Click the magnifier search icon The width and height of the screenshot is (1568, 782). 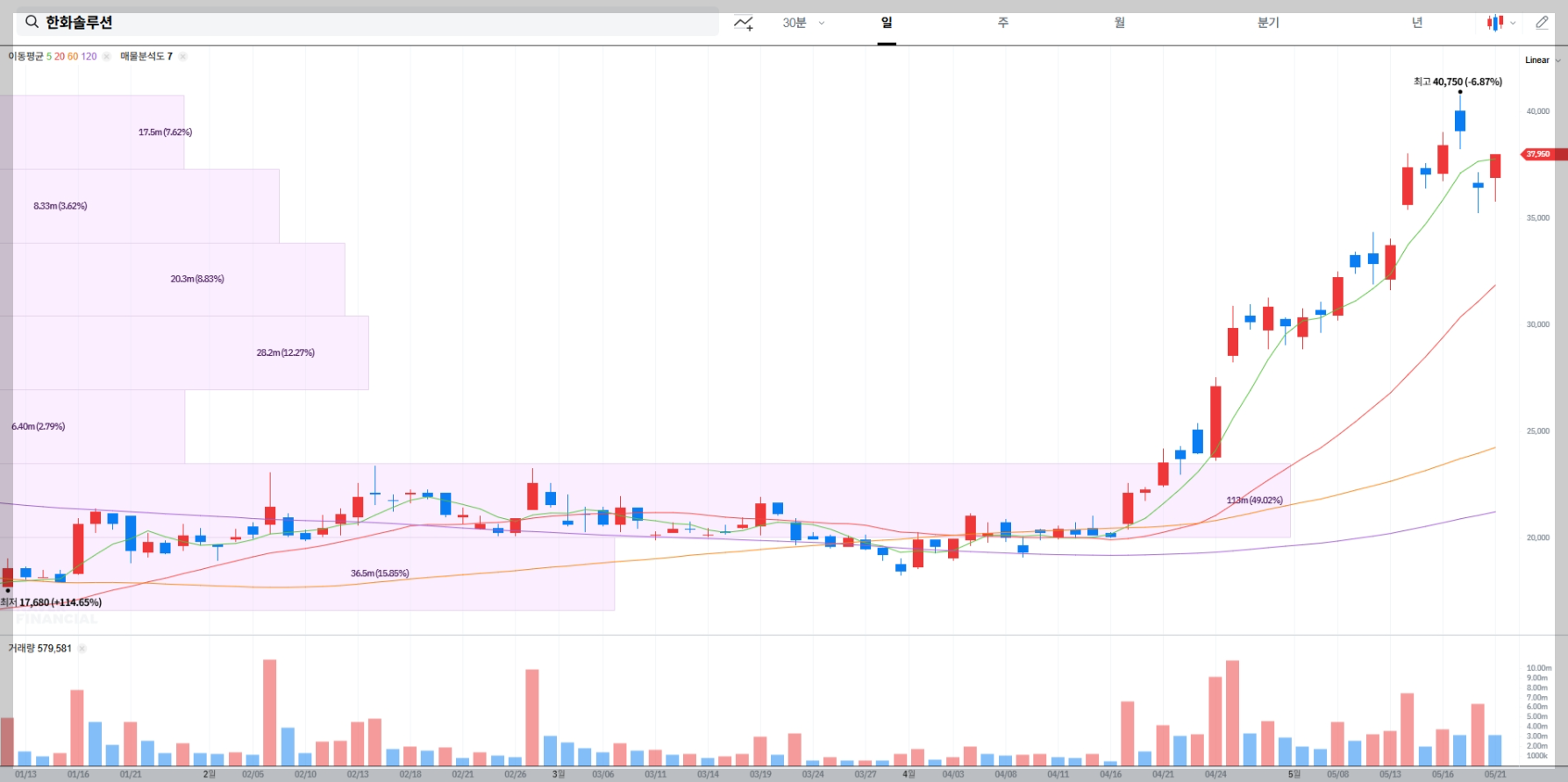coord(32,22)
